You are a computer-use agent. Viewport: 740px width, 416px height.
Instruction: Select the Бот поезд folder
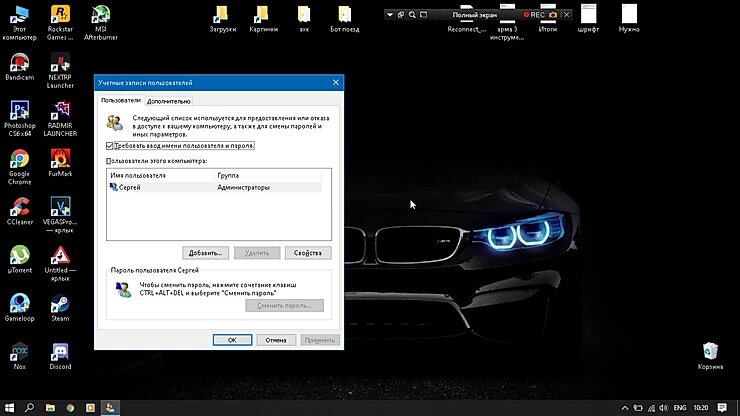(345, 19)
